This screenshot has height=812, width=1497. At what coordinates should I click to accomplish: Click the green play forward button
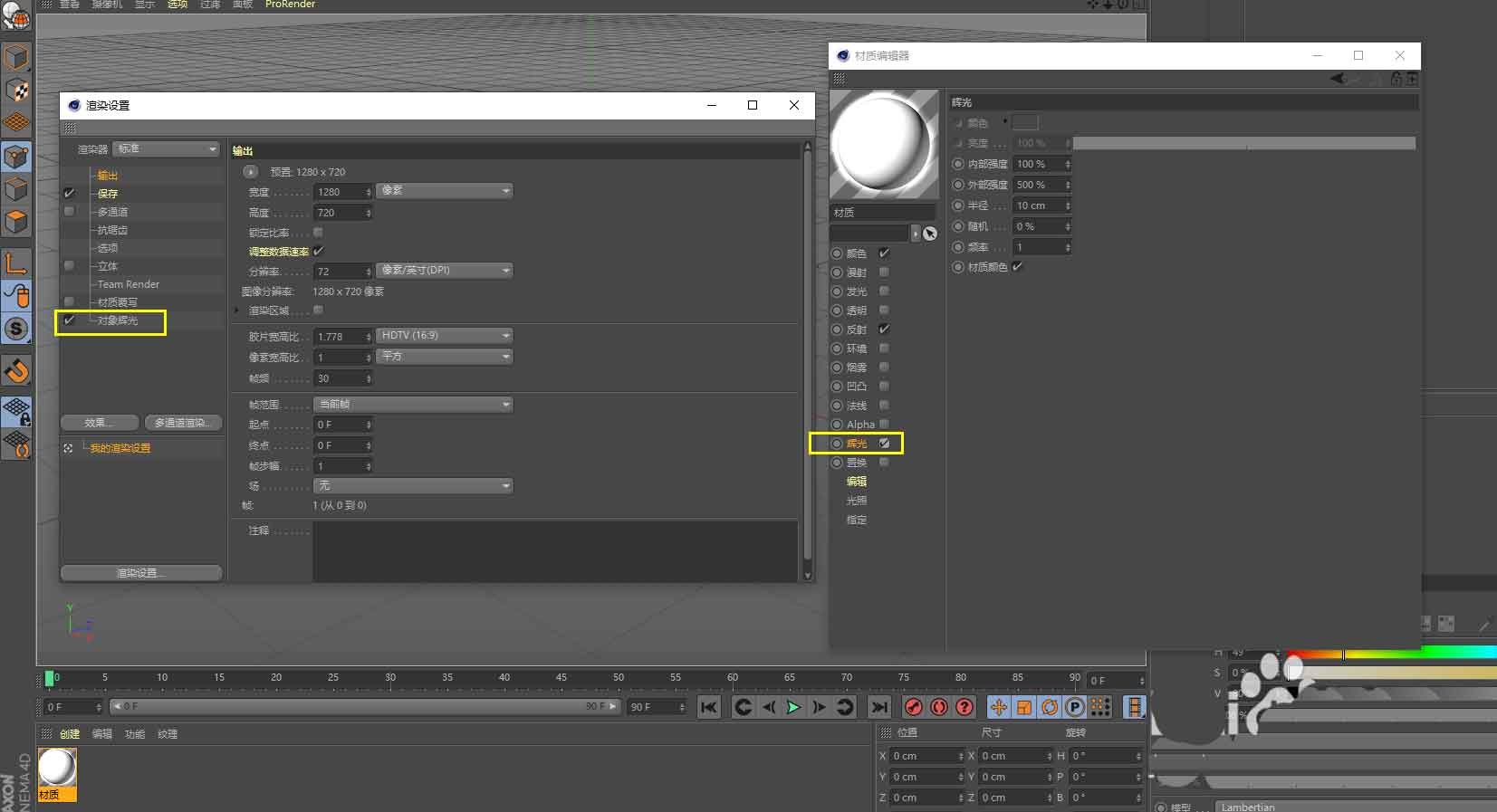coord(793,707)
